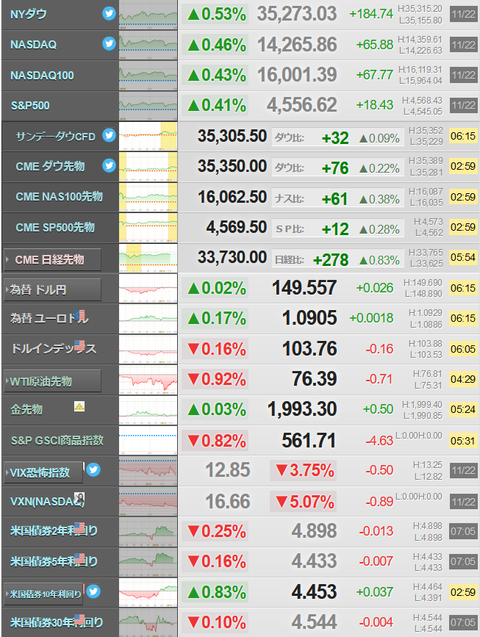The image size is (480, 637).
Task: Click the NYダウ mini chart thumbnail
Action: coord(148,14)
